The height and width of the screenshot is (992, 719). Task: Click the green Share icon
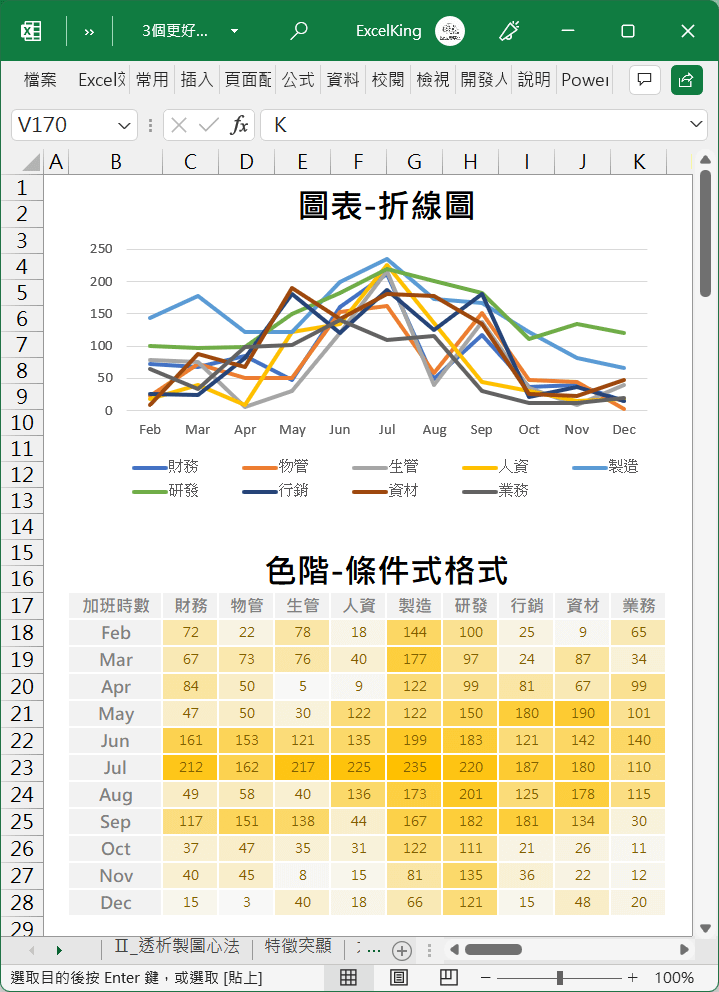tap(686, 80)
